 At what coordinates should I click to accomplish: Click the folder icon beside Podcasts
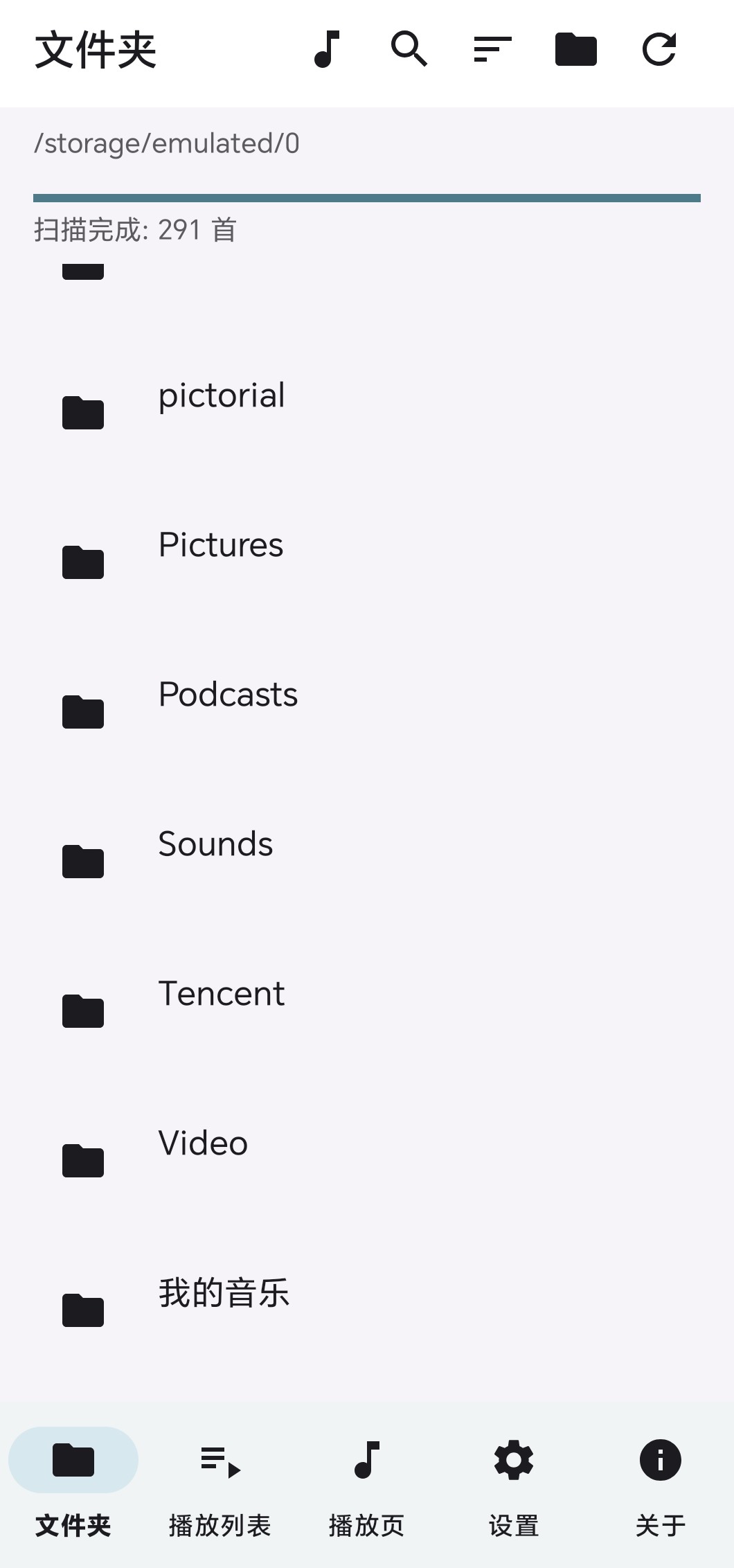83,712
